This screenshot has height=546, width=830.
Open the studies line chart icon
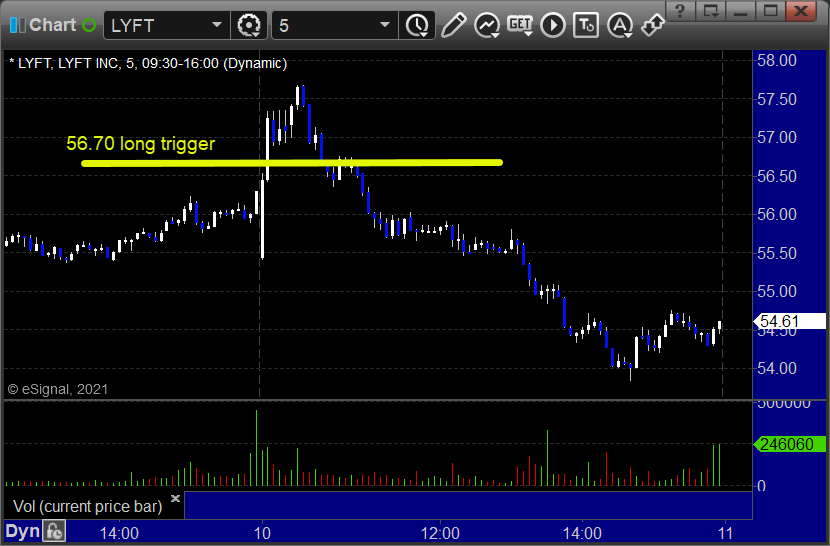click(486, 25)
